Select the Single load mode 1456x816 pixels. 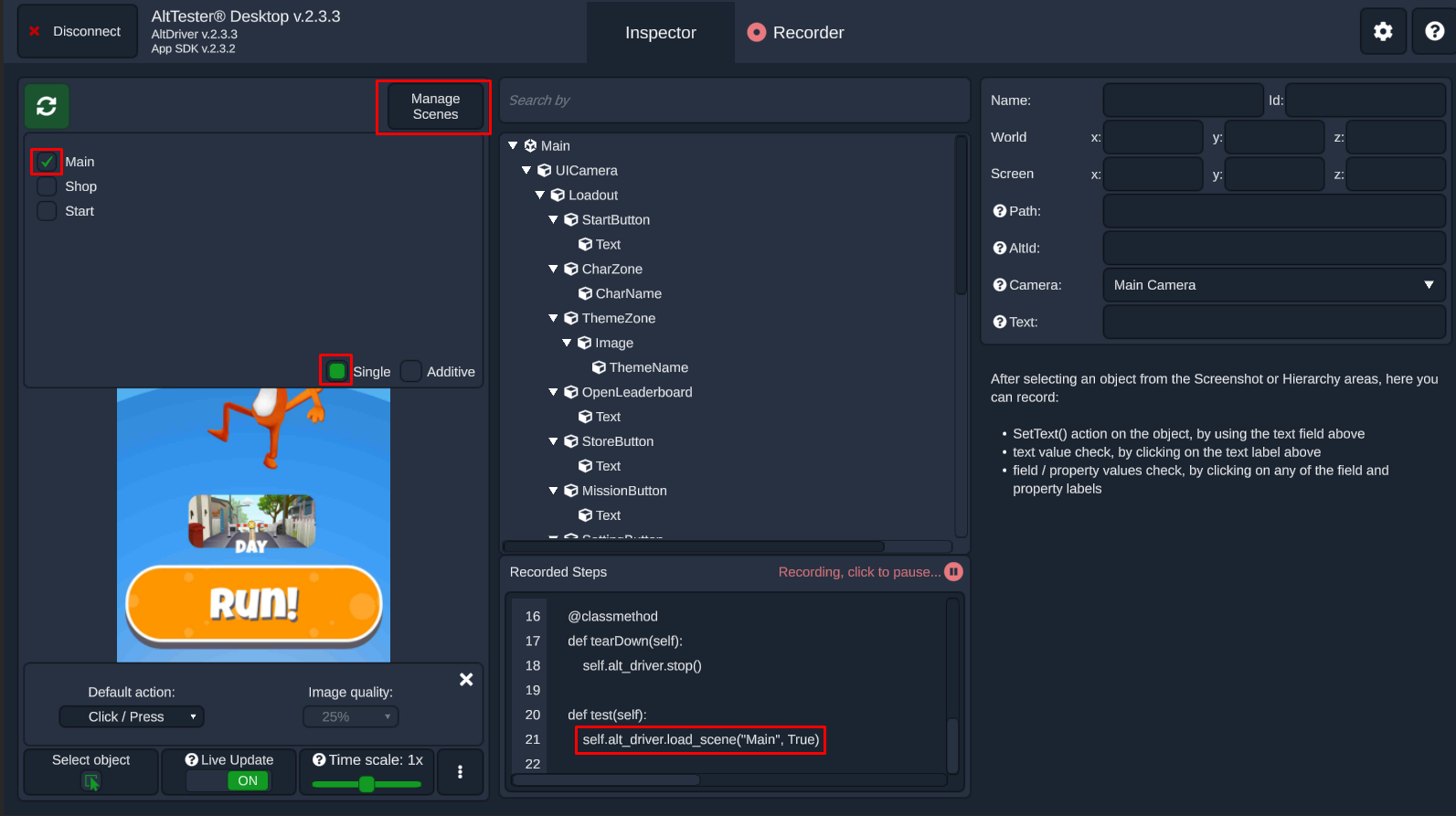pos(337,371)
